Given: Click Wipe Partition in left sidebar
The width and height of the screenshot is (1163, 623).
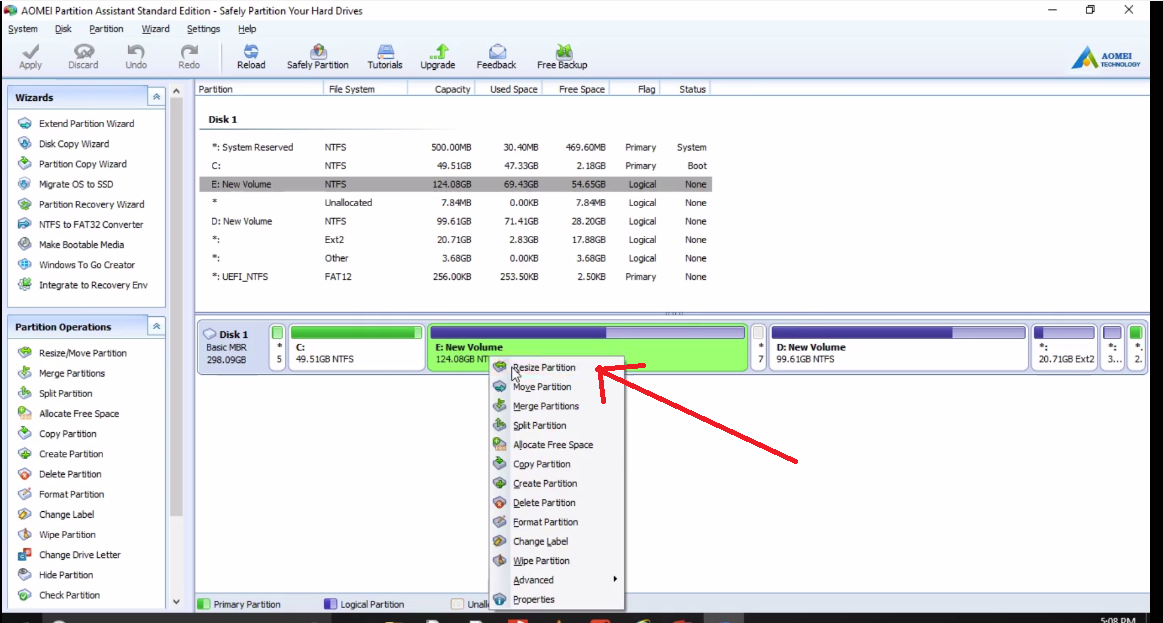Looking at the screenshot, I should coord(67,534).
